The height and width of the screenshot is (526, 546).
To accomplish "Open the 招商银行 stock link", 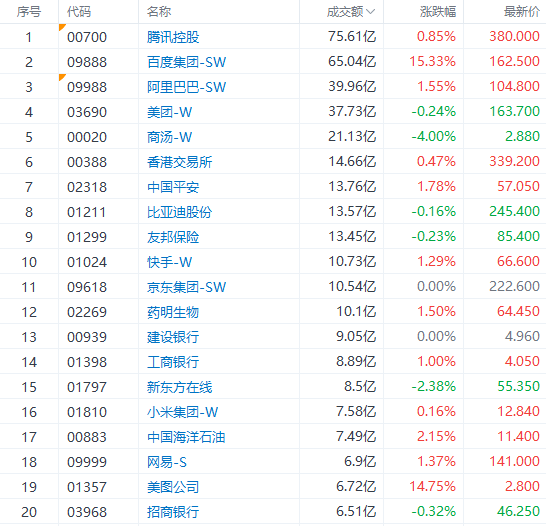I will pyautogui.click(x=173, y=512).
